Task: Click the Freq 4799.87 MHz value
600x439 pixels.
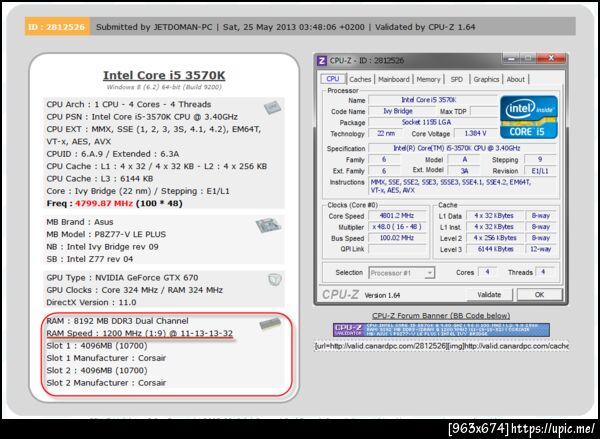Action: point(104,204)
